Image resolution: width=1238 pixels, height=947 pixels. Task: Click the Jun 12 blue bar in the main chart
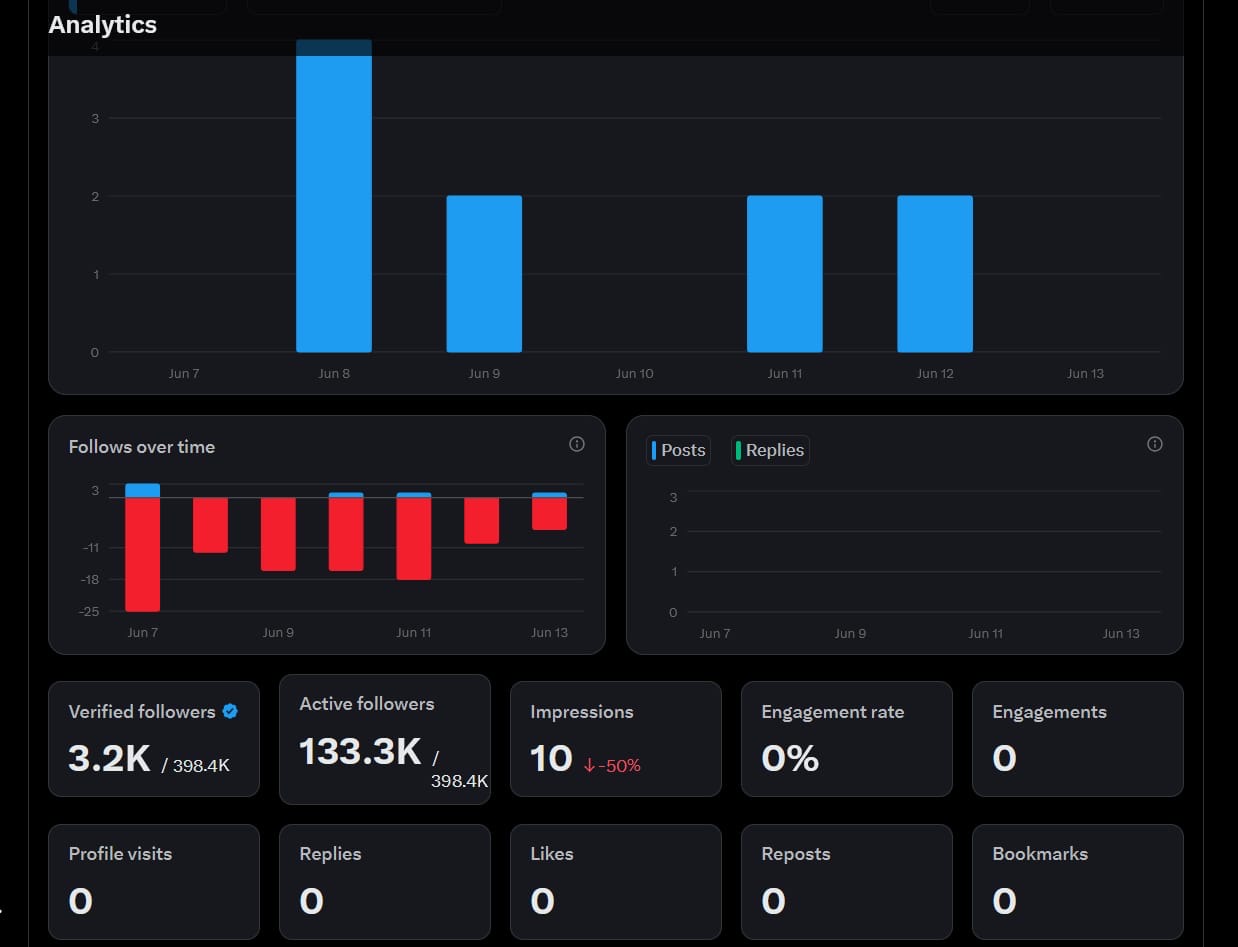click(935, 274)
